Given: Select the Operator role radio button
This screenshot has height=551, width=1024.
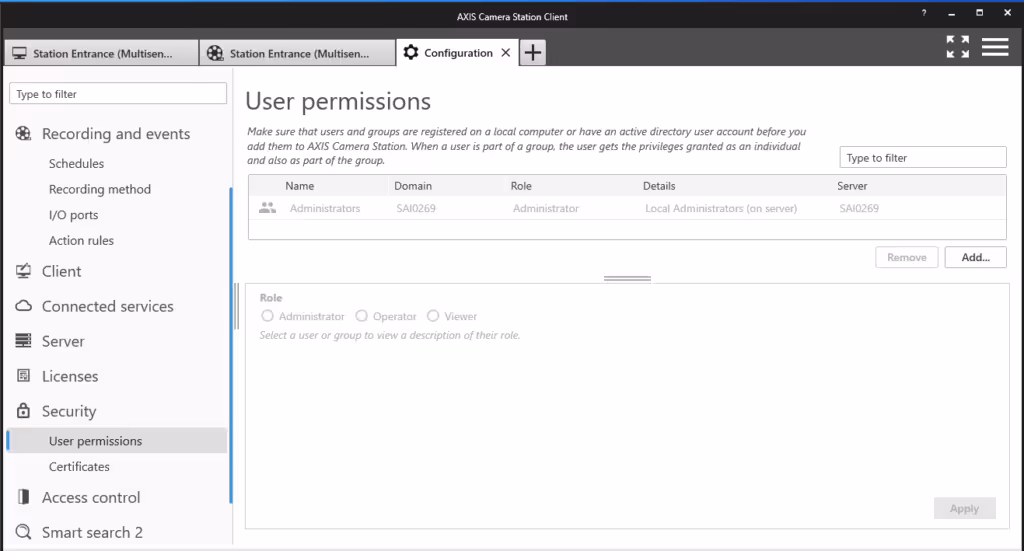Looking at the screenshot, I should click(x=361, y=316).
